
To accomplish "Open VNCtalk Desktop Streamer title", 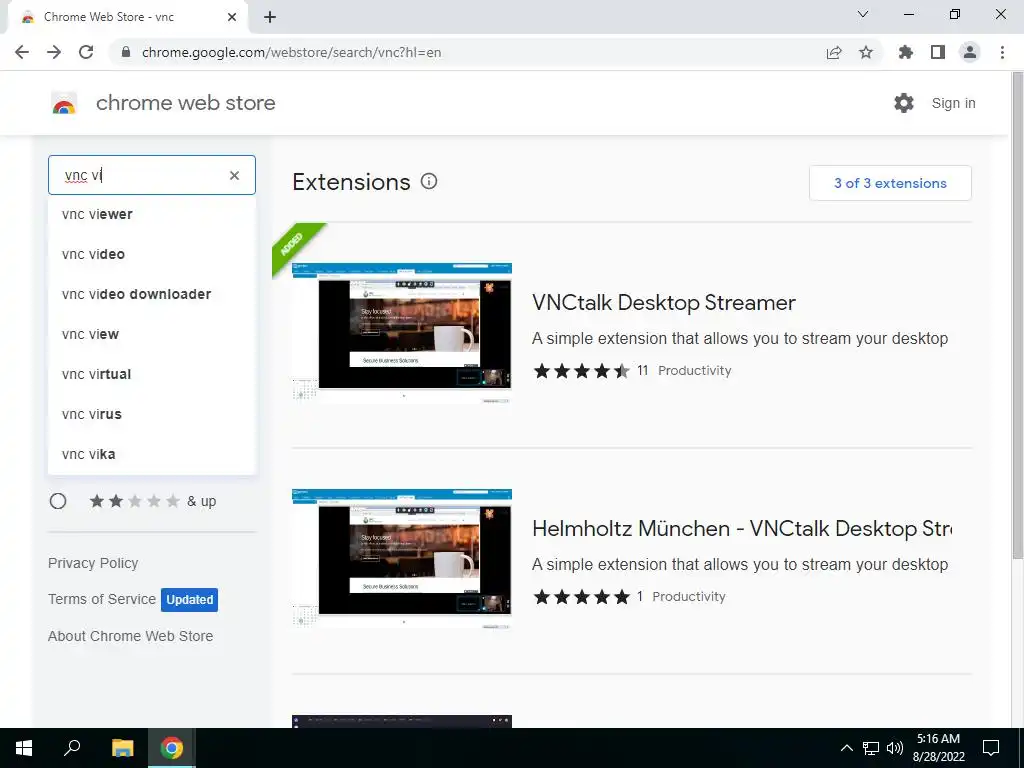I will [x=664, y=302].
